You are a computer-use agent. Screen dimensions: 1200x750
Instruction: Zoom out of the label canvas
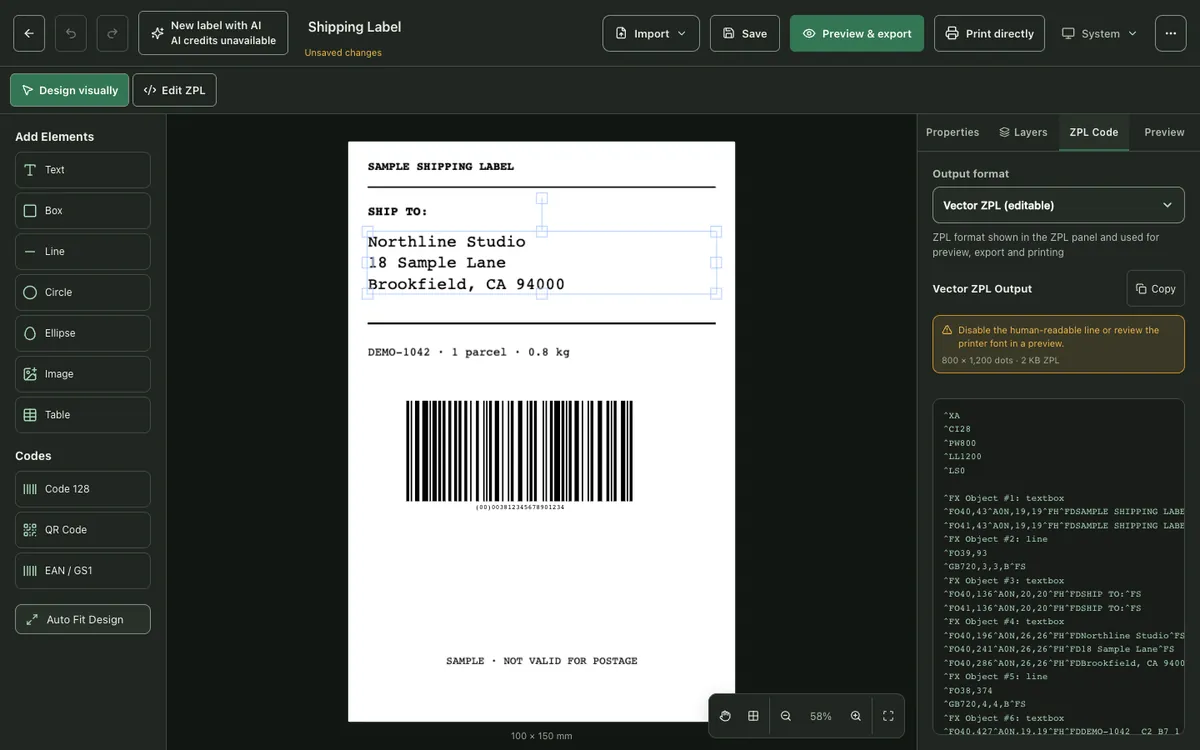click(x=786, y=716)
